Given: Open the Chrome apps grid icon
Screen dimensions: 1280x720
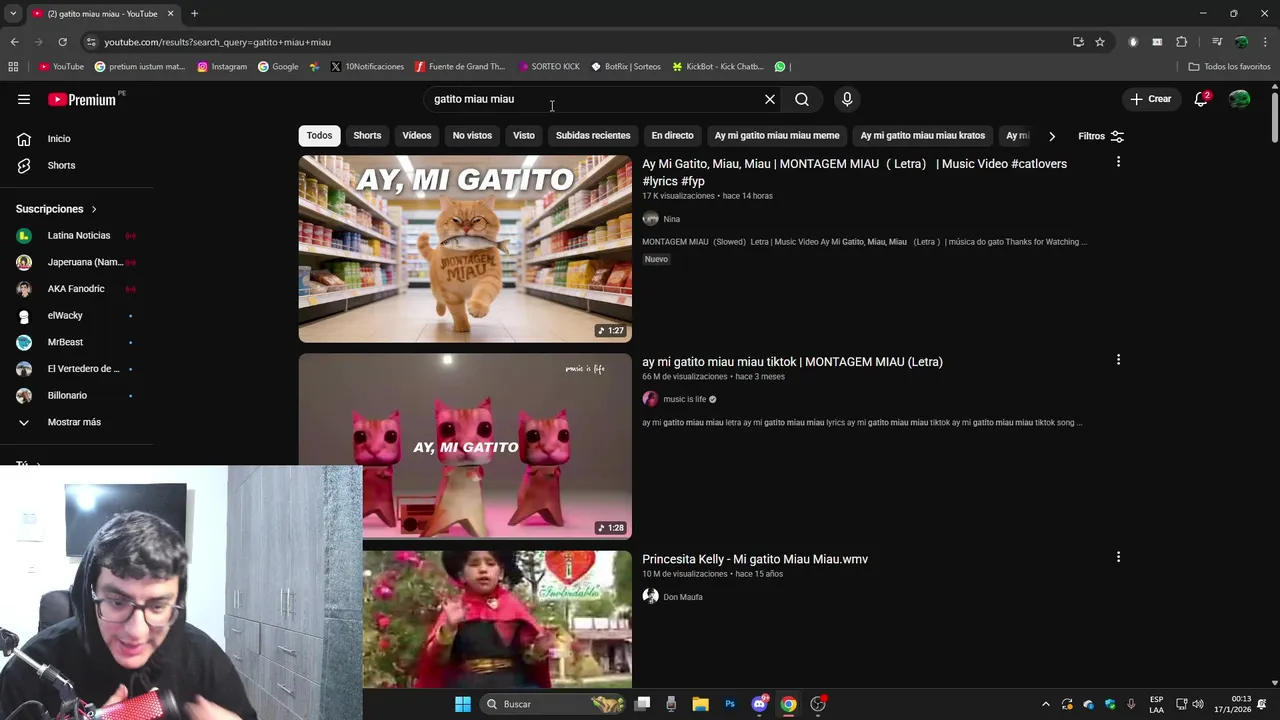Looking at the screenshot, I should click(x=13, y=67).
